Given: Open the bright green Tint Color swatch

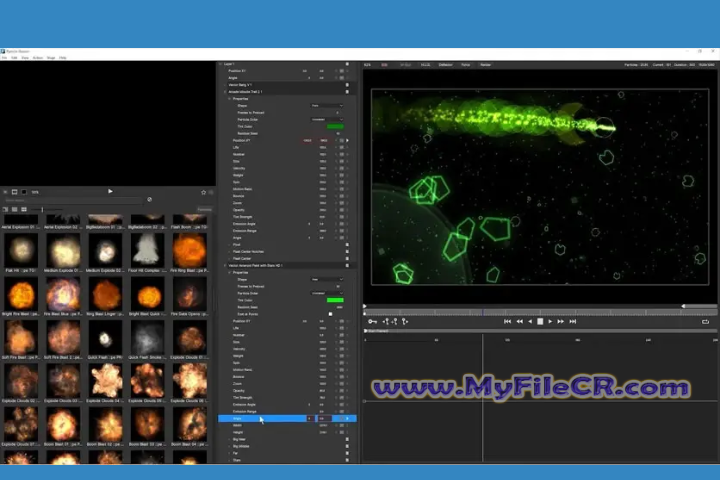Looking at the screenshot, I should click(335, 300).
